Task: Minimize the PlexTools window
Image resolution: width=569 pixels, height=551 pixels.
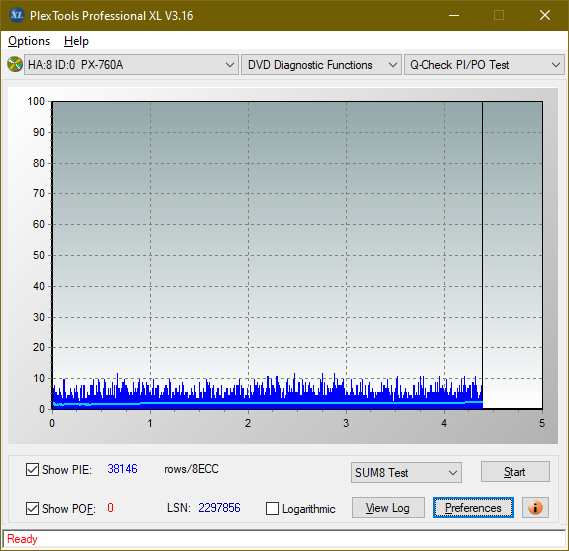Action: 454,15
